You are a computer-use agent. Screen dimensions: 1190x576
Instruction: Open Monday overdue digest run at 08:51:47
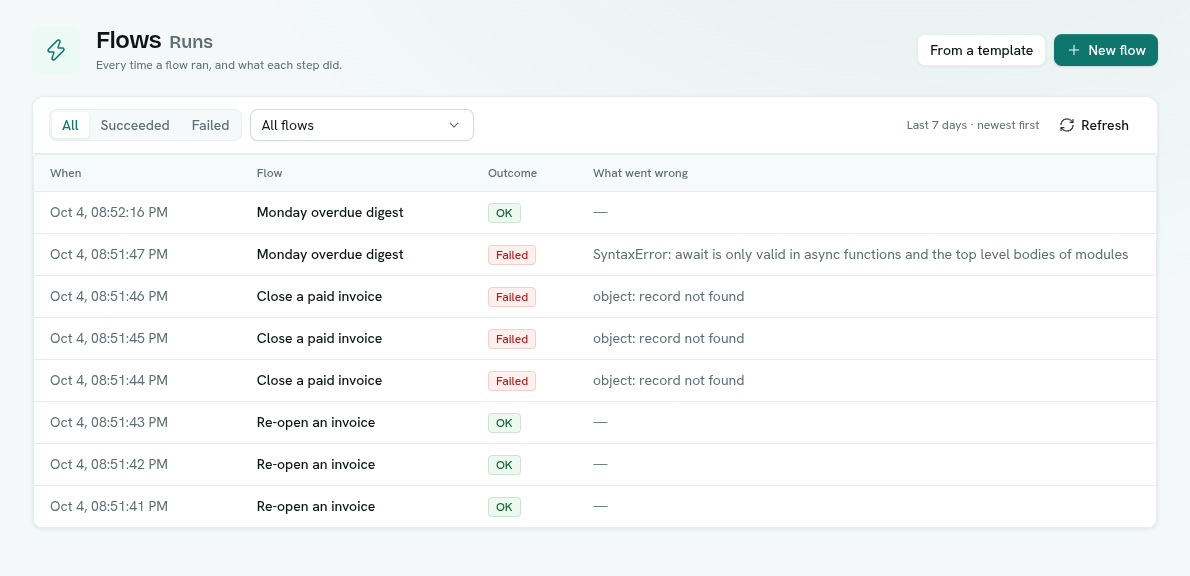[x=330, y=254]
